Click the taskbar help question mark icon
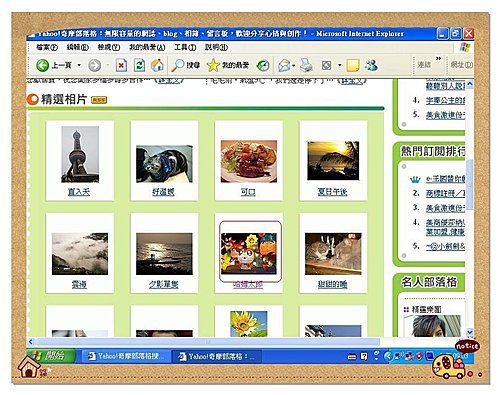The height and width of the screenshot is (395, 500). [x=364, y=357]
